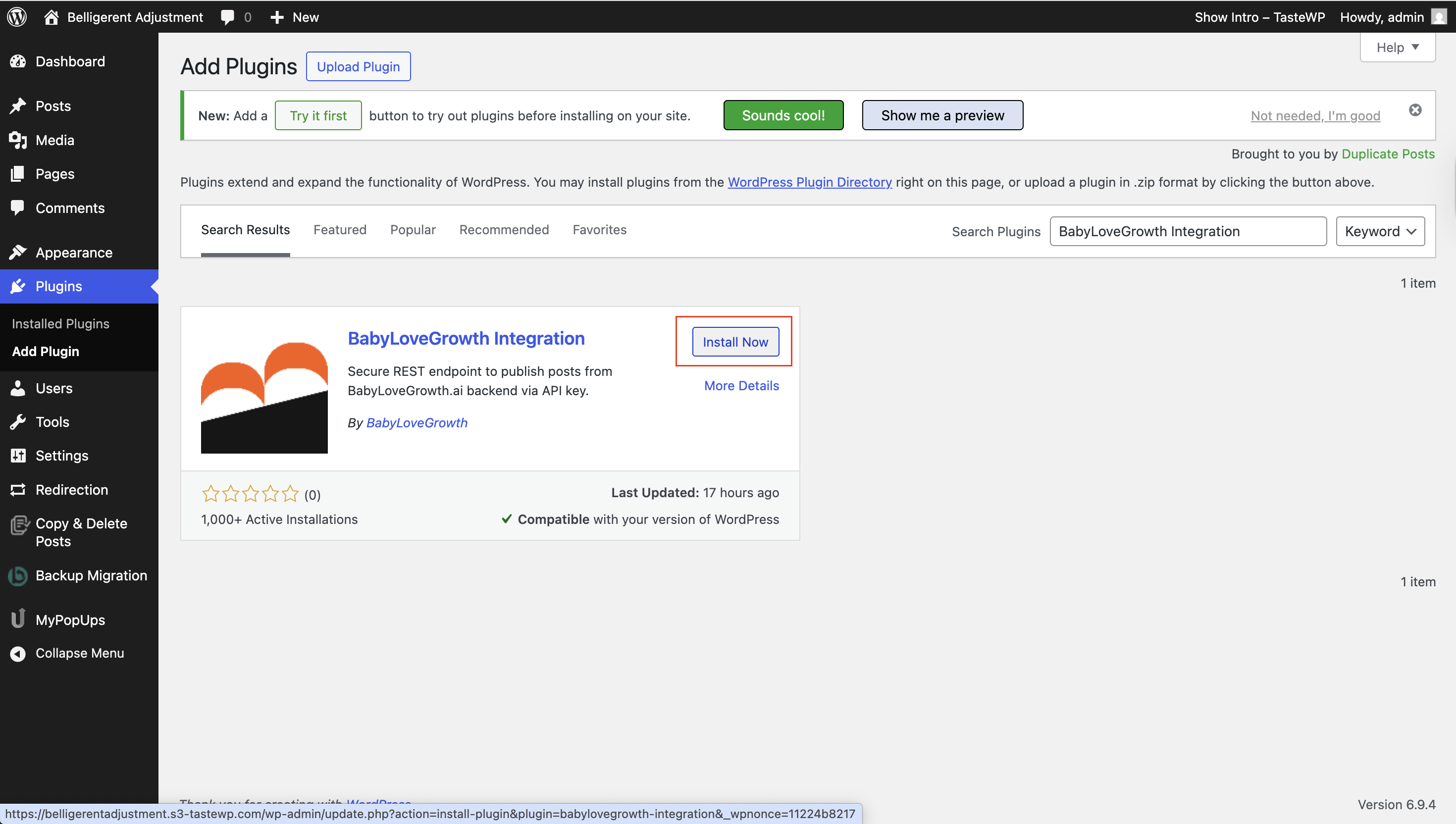Open Installed Plugins submenu item
This screenshot has height=824, width=1456.
coord(60,324)
